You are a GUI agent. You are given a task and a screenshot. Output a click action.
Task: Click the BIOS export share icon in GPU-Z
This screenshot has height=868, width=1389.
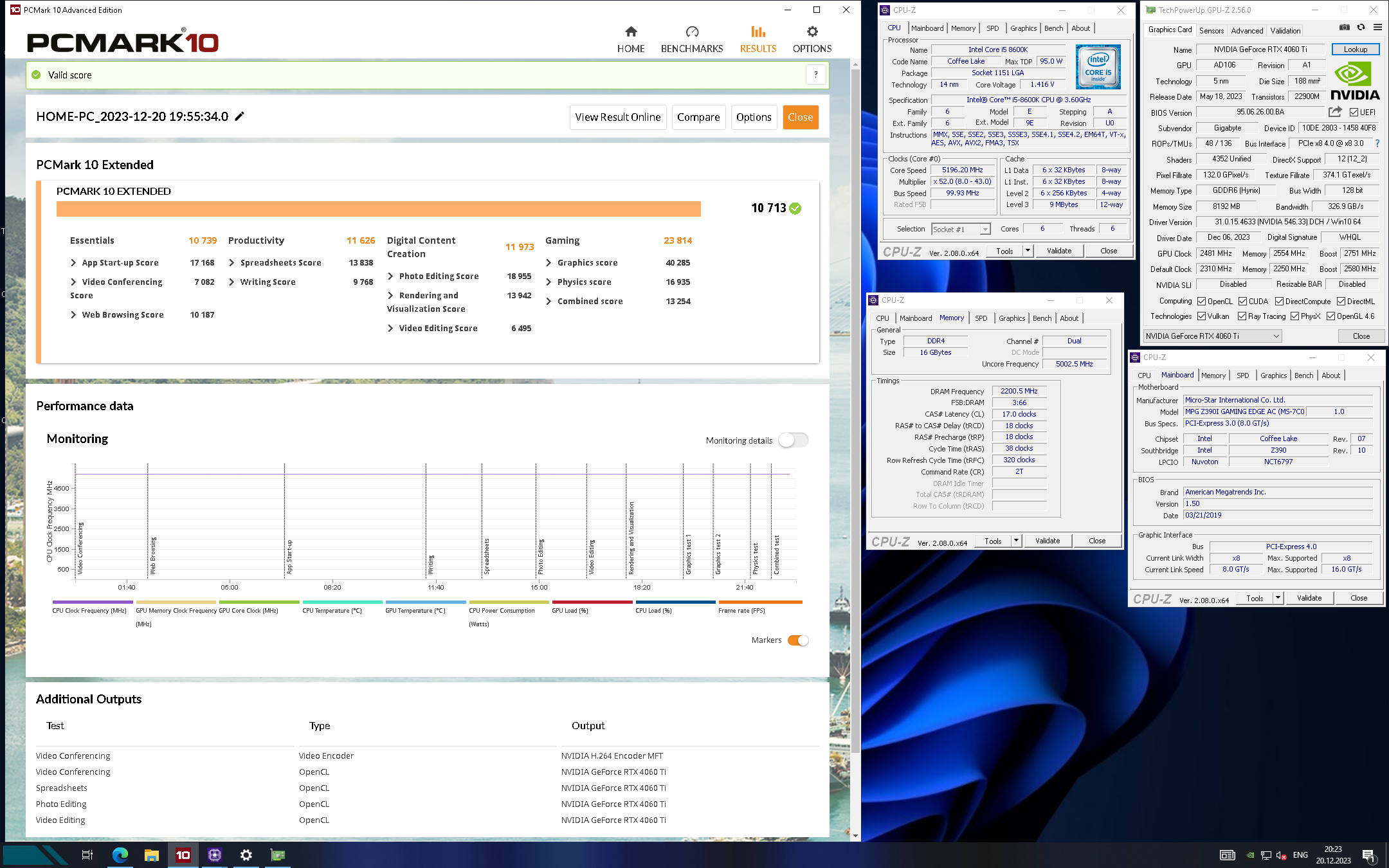tap(1335, 112)
